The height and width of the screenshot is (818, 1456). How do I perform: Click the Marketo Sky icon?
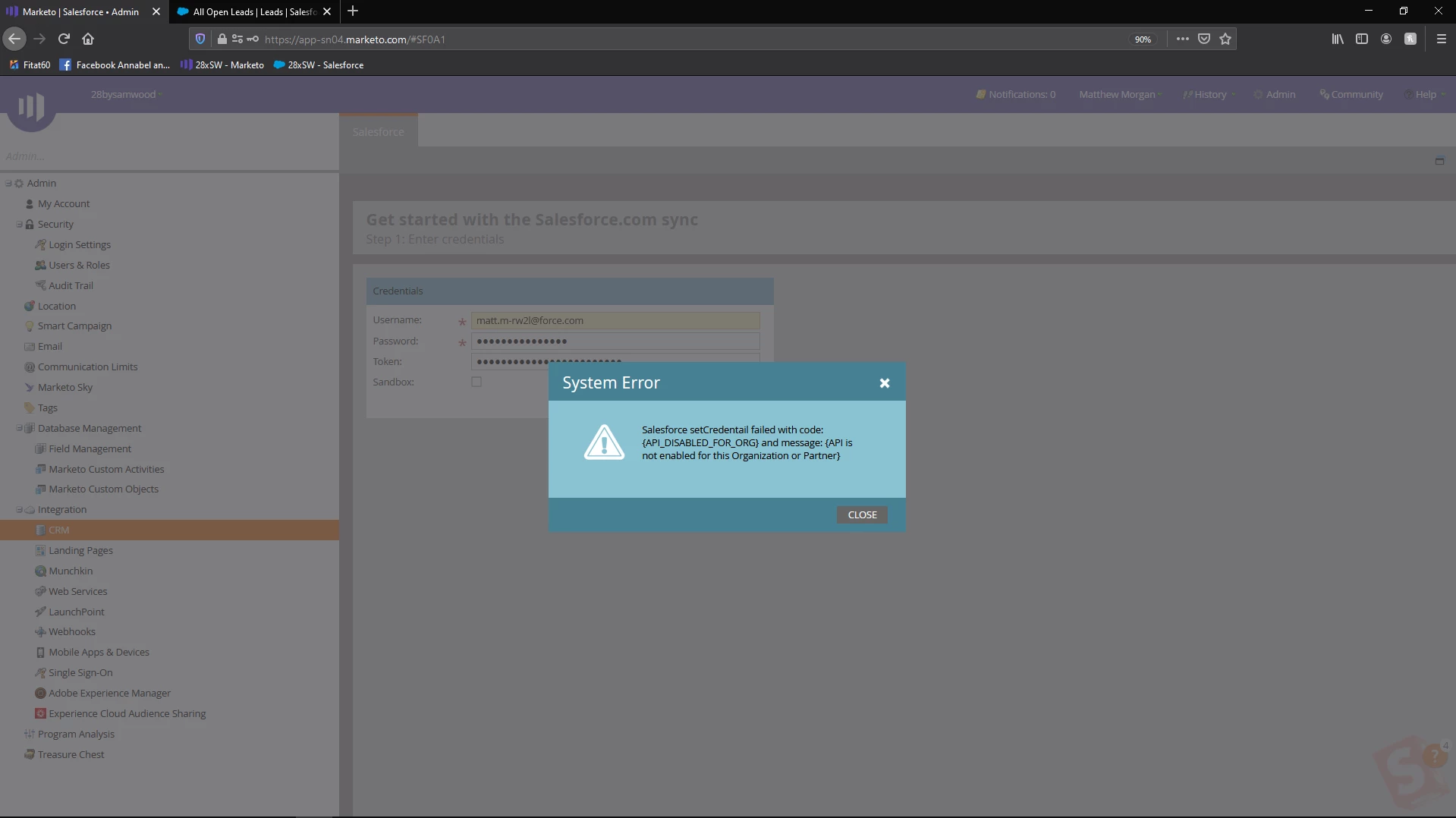click(x=30, y=387)
